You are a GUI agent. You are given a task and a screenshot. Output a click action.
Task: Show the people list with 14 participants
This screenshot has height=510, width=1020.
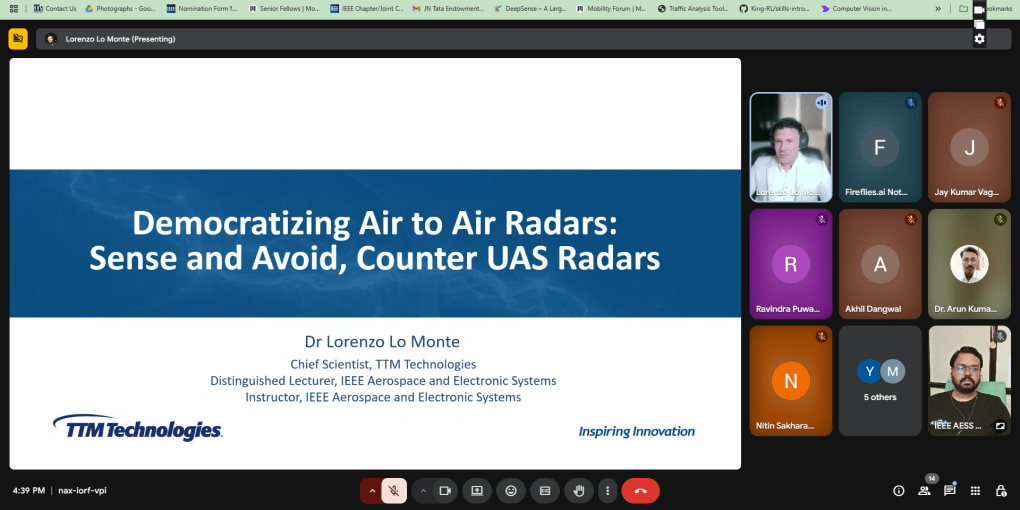924,490
